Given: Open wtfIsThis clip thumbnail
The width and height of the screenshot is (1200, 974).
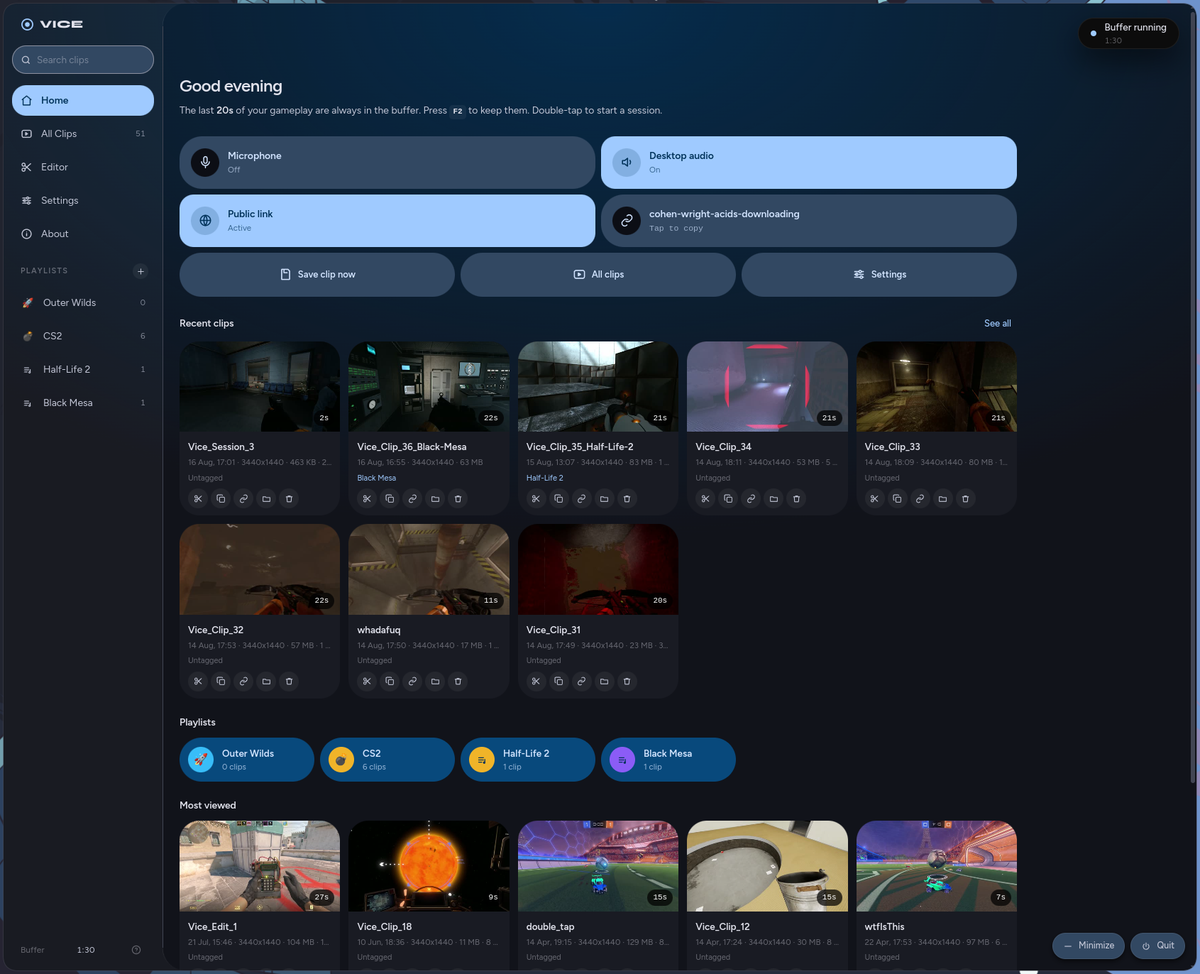Looking at the screenshot, I should [x=937, y=866].
